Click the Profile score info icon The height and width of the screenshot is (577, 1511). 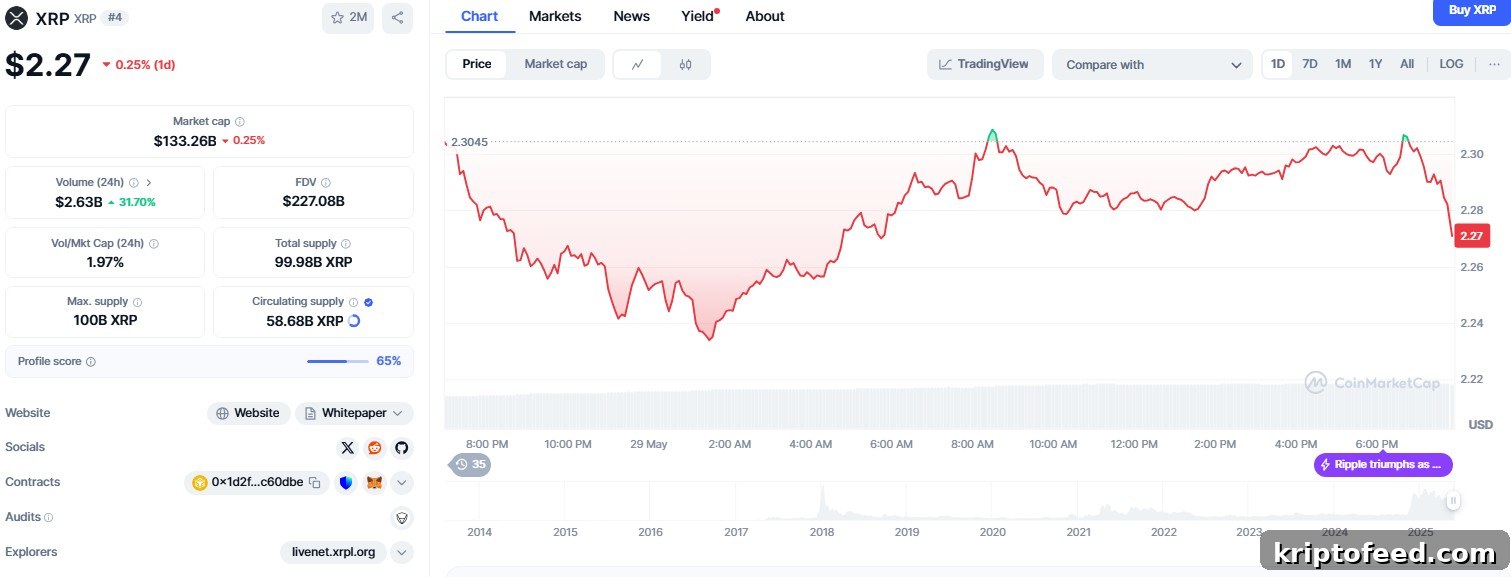[x=91, y=362]
